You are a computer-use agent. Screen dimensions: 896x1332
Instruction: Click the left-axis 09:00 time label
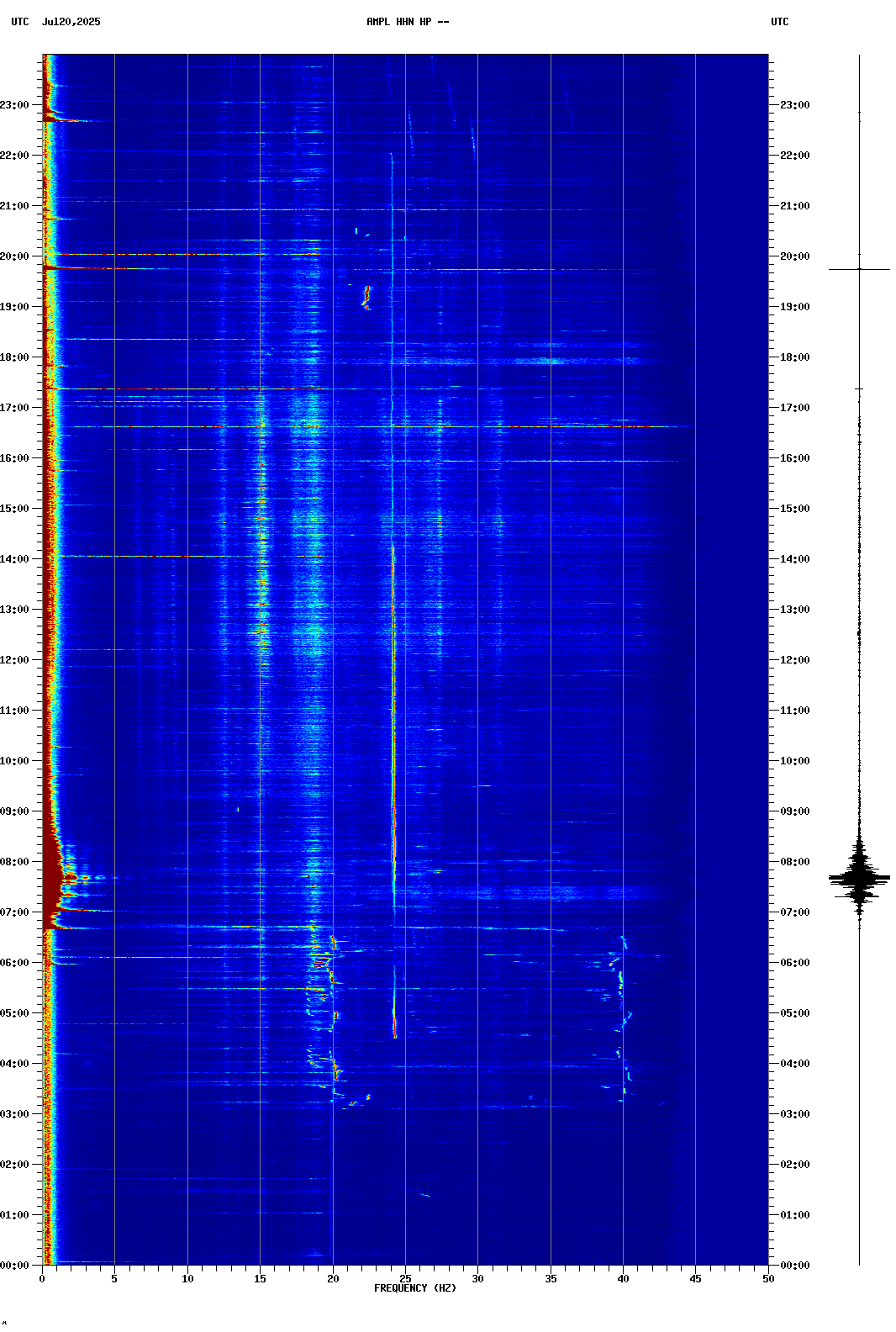15,811
